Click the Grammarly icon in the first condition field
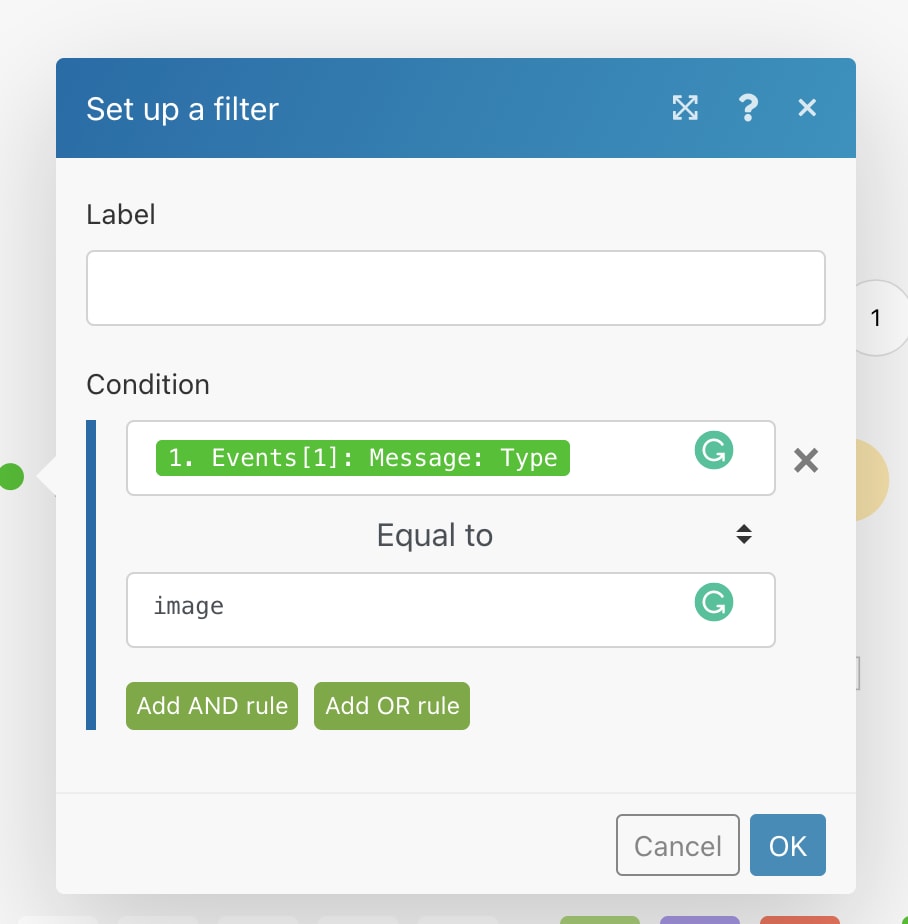Image resolution: width=908 pixels, height=924 pixels. click(x=714, y=450)
